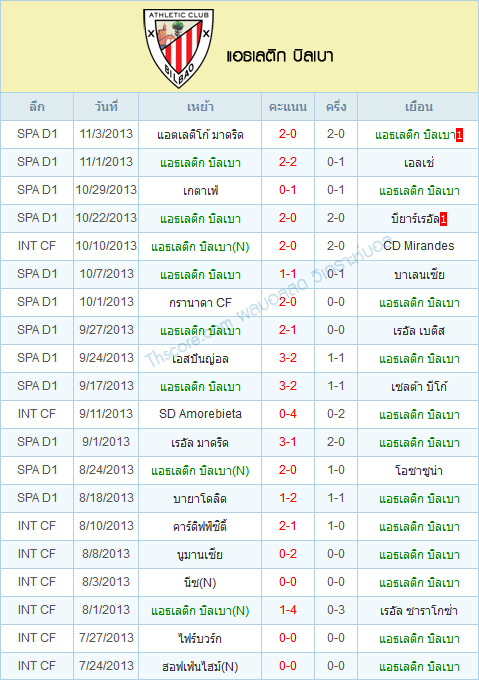This screenshot has height=680, width=479.
Task: Click red card badge beside แอธเลติก บิลเบา on 11/3/2013
Action: (x=459, y=135)
